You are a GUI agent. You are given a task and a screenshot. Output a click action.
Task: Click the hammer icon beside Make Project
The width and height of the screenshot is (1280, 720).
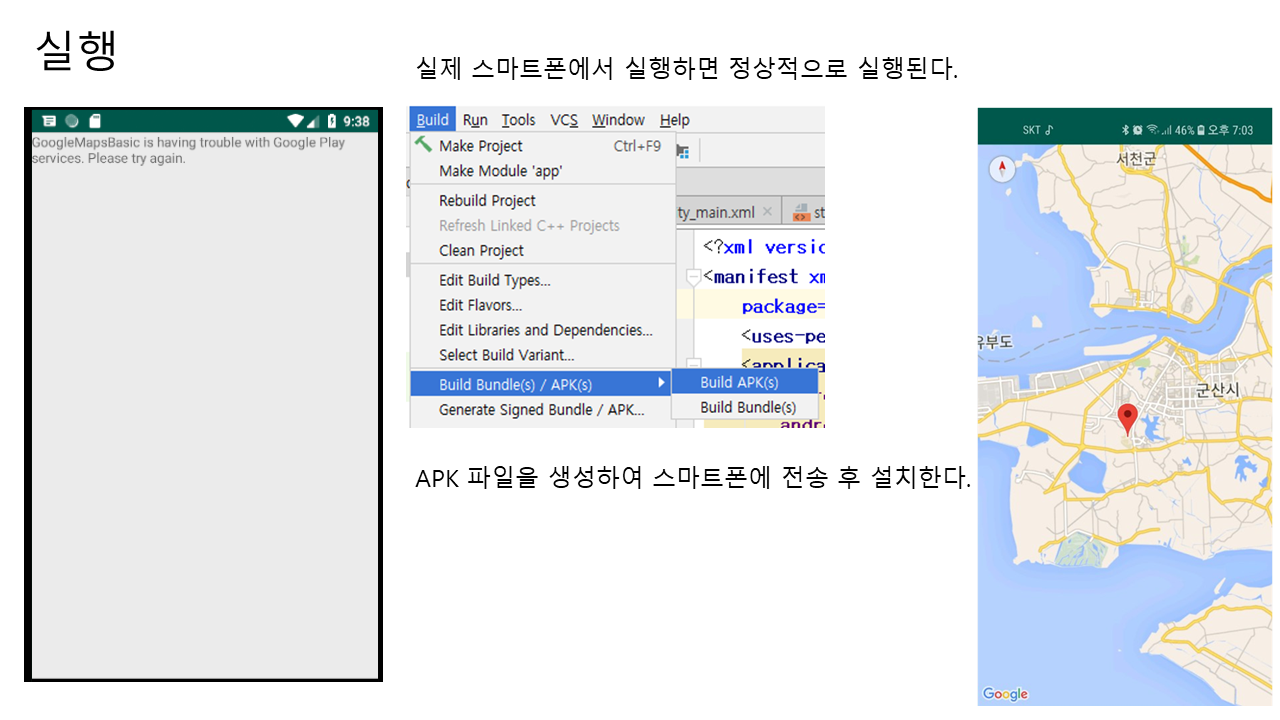coord(424,145)
